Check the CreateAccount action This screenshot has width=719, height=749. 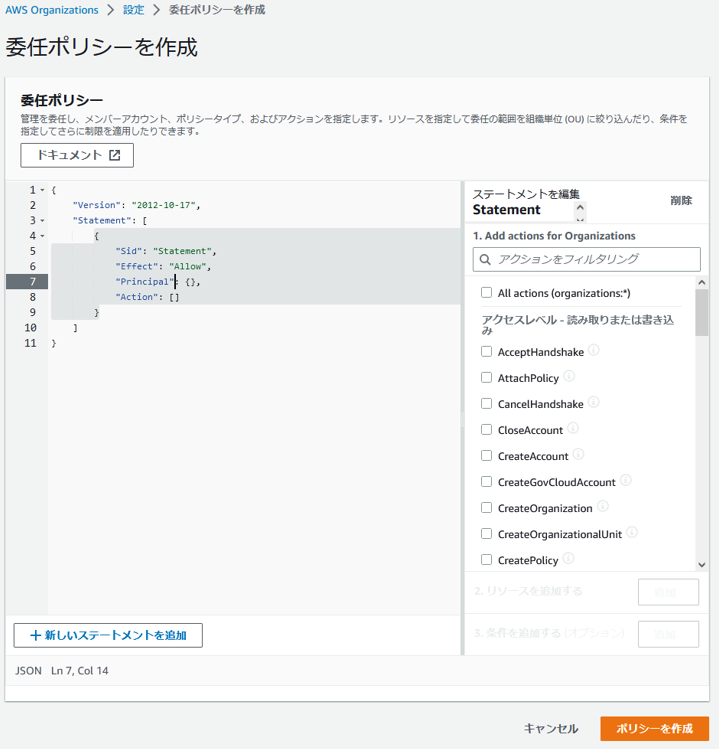(x=486, y=456)
